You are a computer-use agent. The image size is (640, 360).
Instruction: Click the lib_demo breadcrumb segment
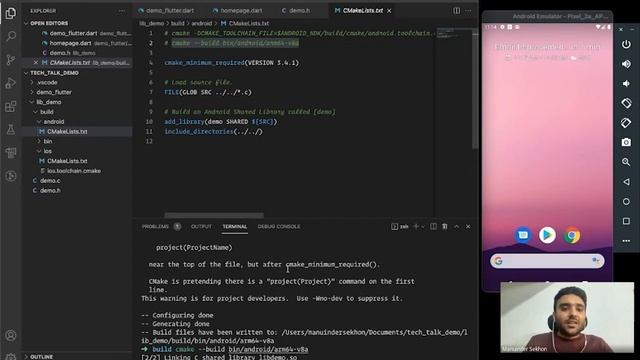click(x=152, y=23)
